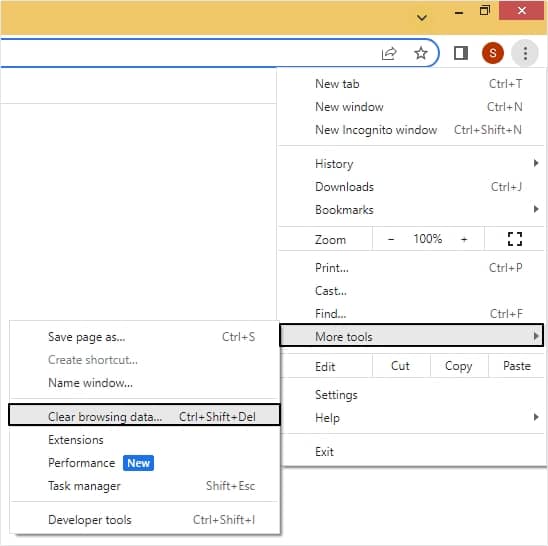Bookmark this tab with the star icon
Viewport: 548px width, 546px height.
[x=420, y=53]
